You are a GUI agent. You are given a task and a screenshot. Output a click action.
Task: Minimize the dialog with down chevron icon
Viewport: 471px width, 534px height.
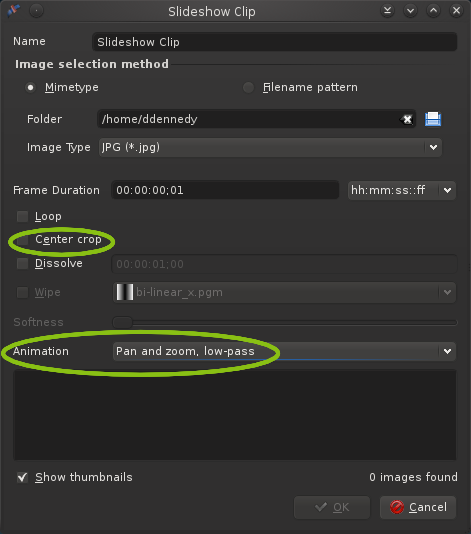click(x=410, y=11)
